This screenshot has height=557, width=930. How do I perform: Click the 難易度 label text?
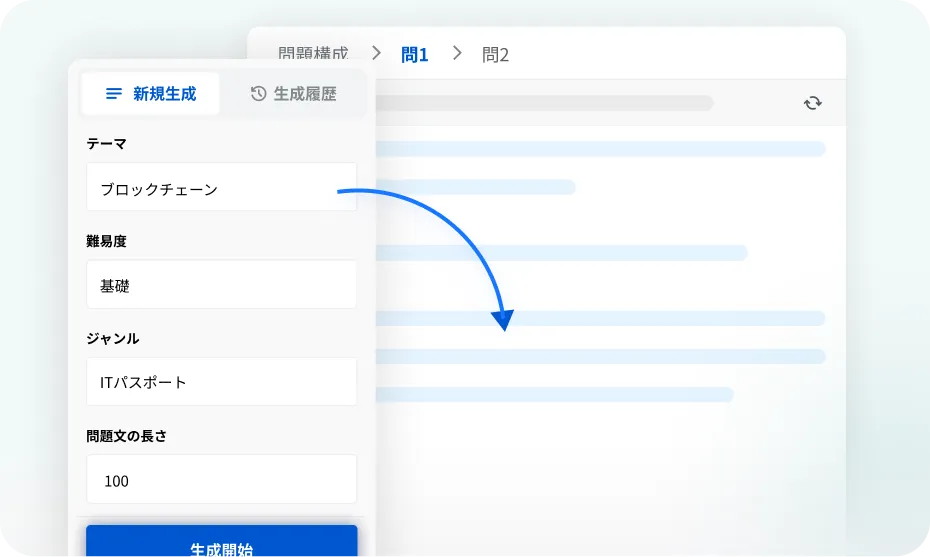(x=106, y=241)
